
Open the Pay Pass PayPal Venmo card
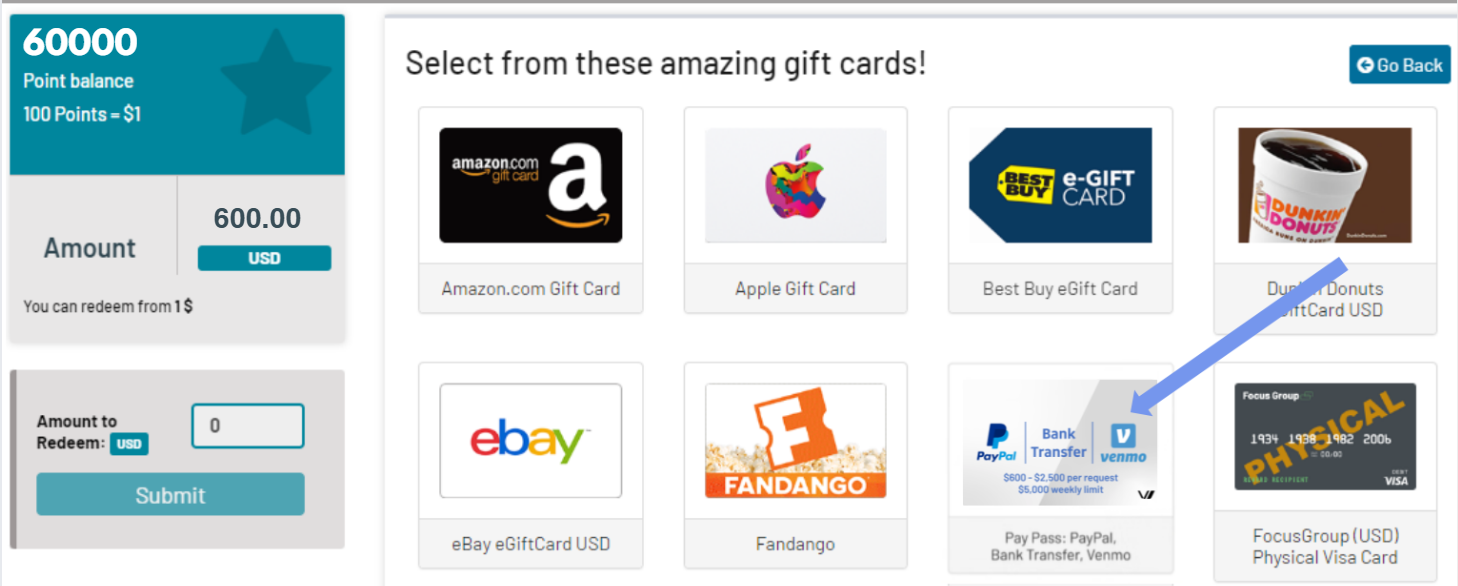point(1061,442)
